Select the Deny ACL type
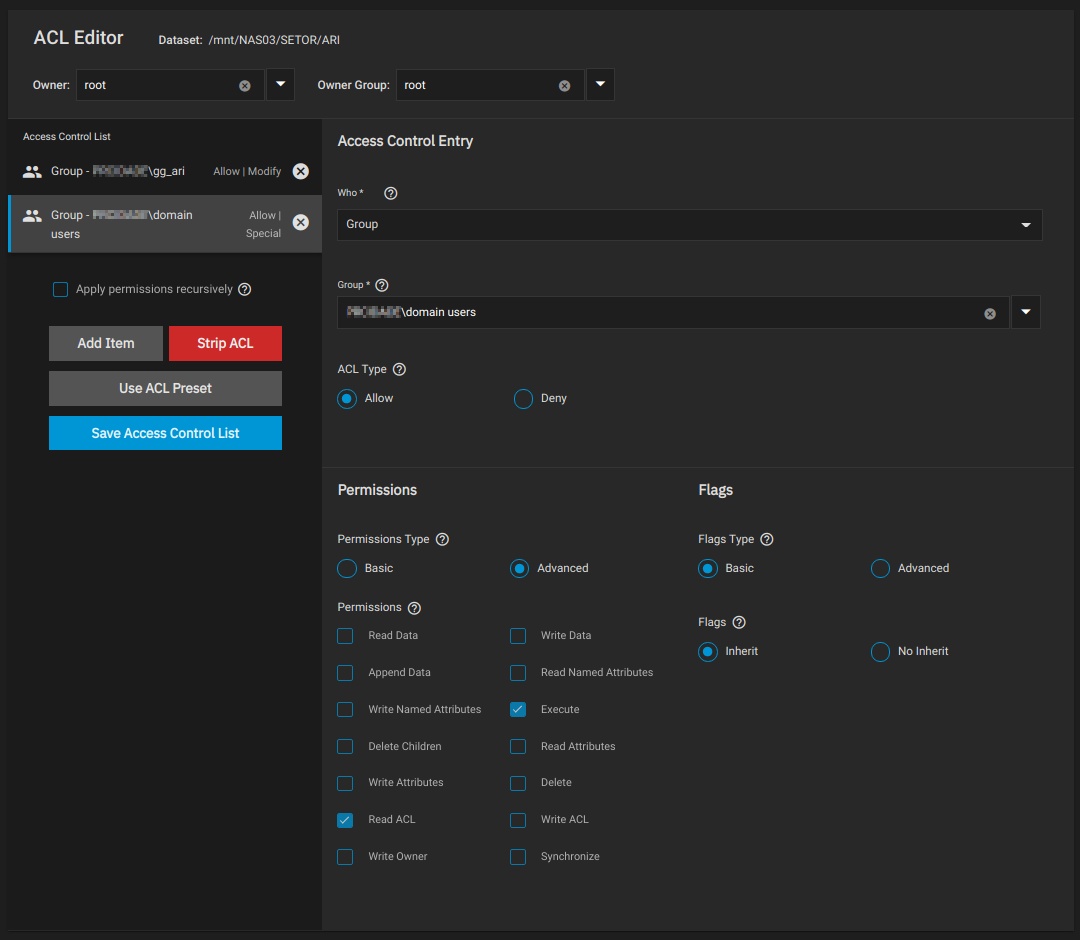 [523, 399]
